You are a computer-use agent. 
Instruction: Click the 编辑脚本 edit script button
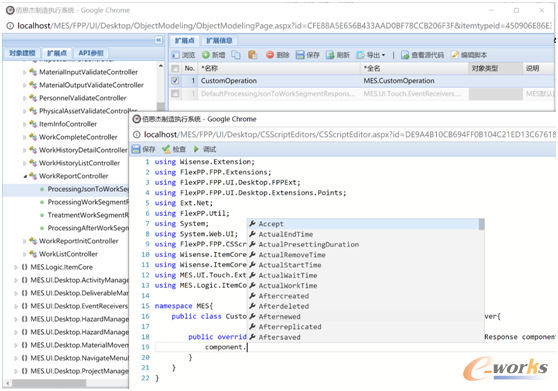pyautogui.click(x=469, y=55)
